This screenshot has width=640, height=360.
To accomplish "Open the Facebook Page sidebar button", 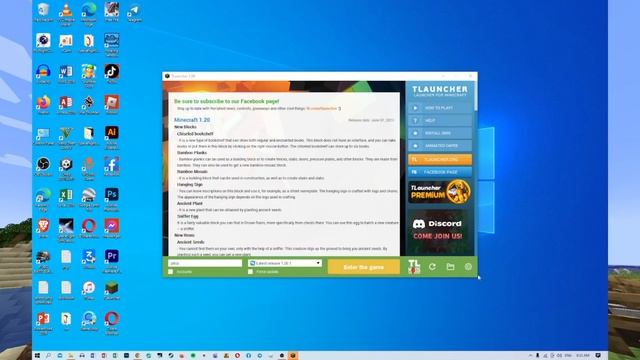I will (x=440, y=172).
